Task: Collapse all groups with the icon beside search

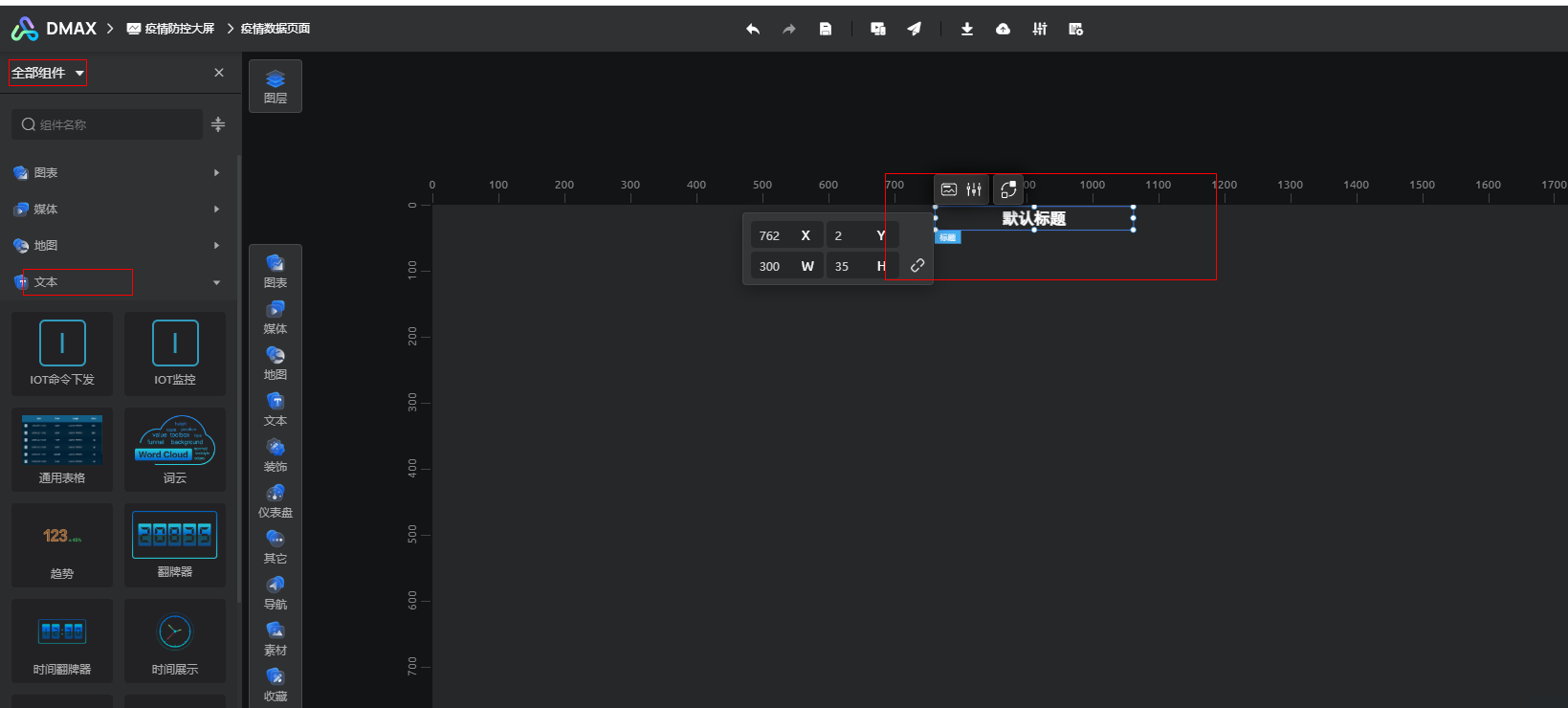Action: pos(218,124)
